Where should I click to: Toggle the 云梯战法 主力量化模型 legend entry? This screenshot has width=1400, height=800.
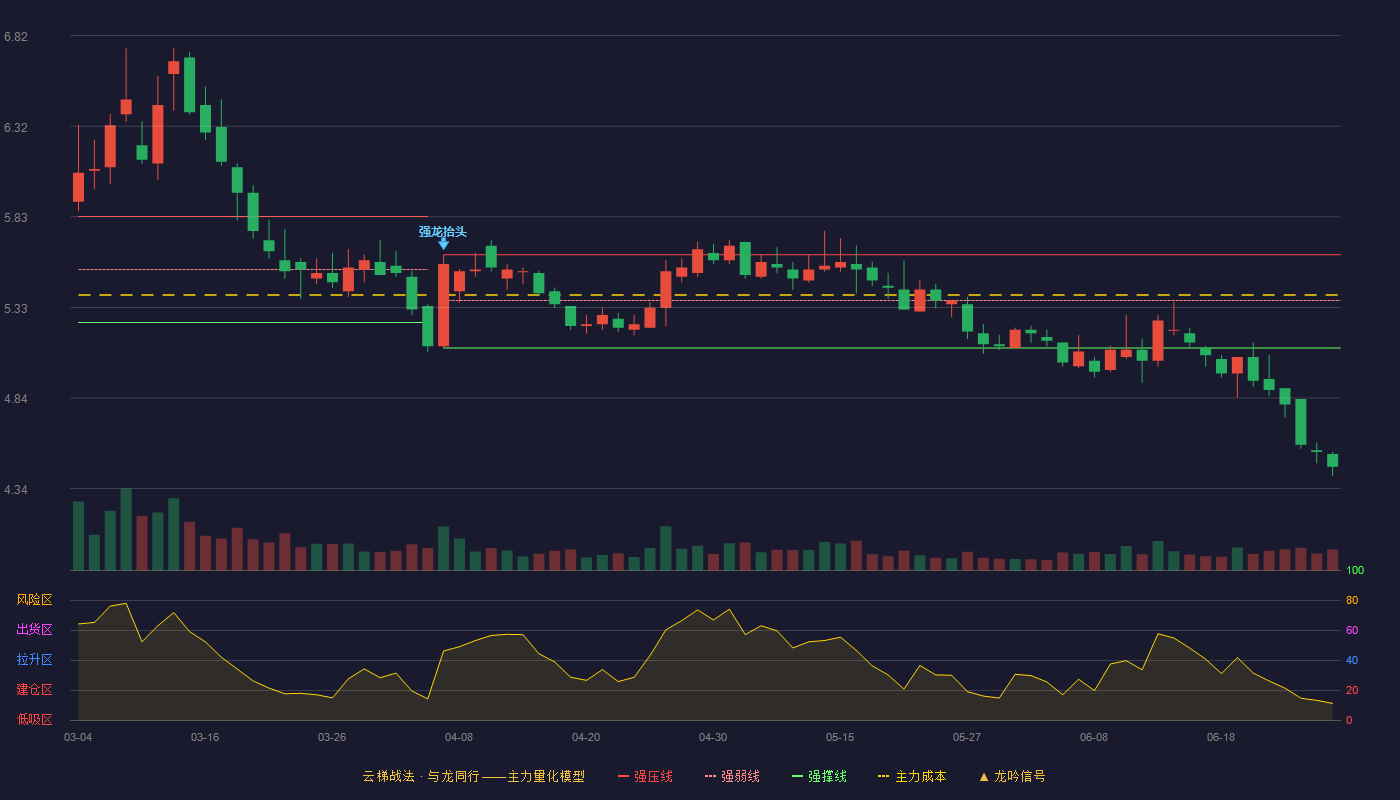click(473, 776)
